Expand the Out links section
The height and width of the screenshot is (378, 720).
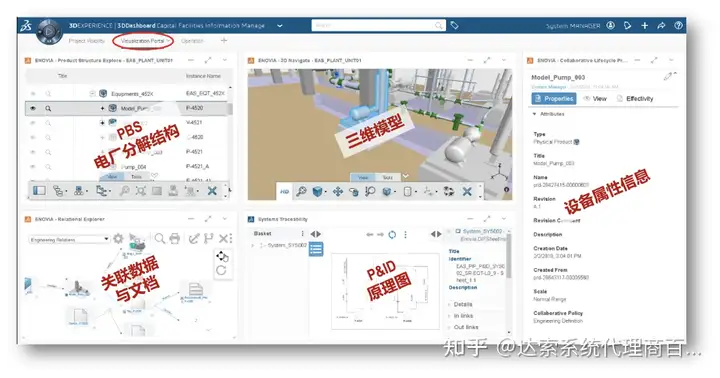449,327
